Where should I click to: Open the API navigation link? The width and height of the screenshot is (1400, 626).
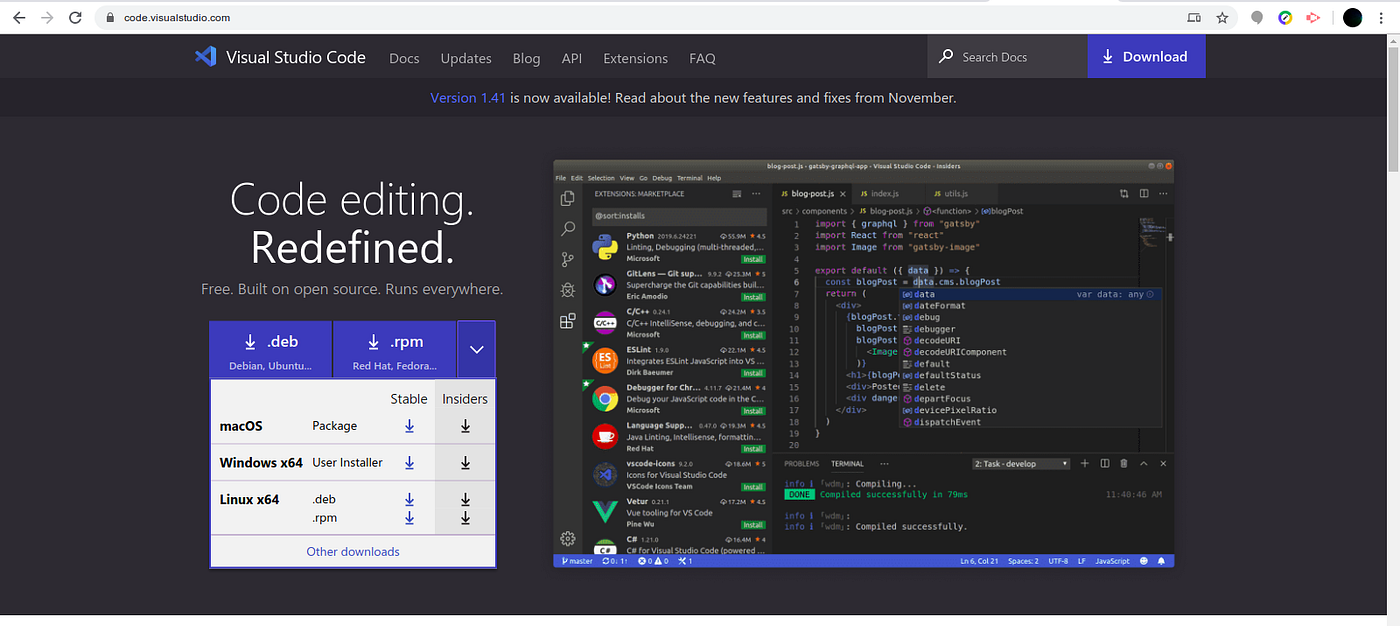[572, 58]
